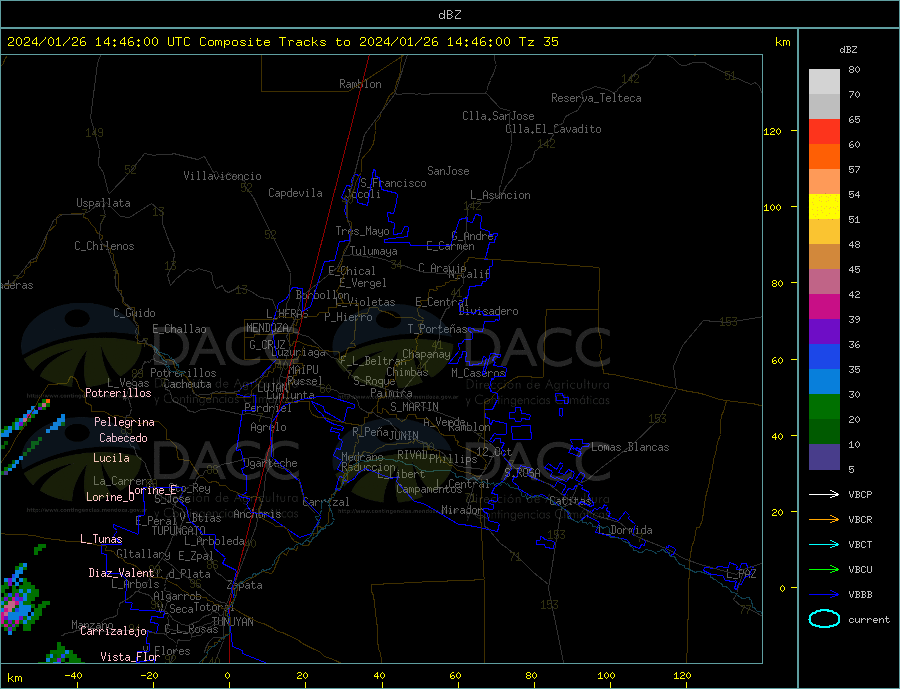
Task: Click the Carrizalejo pink label
Action: point(113,632)
